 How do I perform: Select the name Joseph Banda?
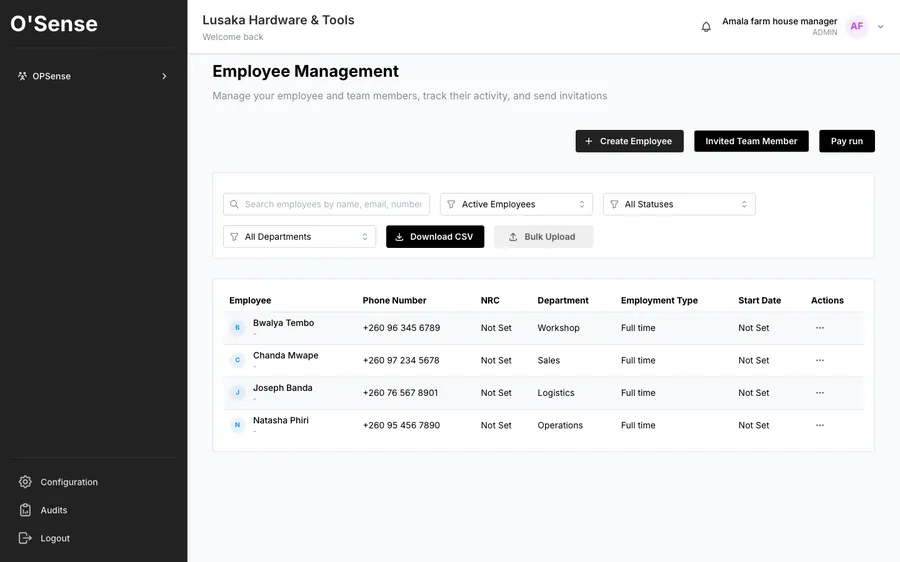tap(282, 387)
